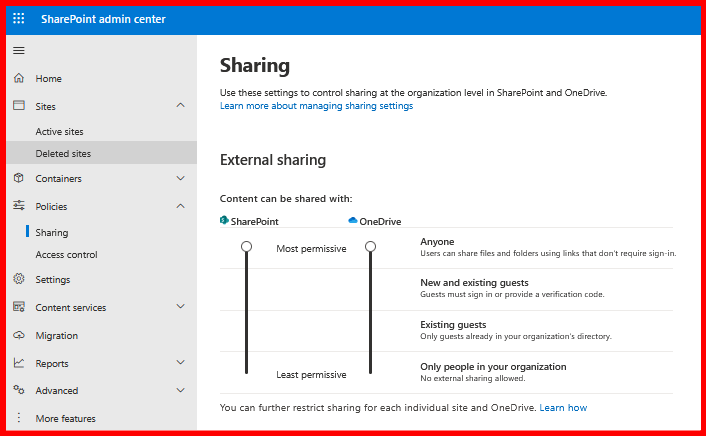Expand the Advanced section chevron
The height and width of the screenshot is (436, 706).
pyautogui.click(x=180, y=390)
